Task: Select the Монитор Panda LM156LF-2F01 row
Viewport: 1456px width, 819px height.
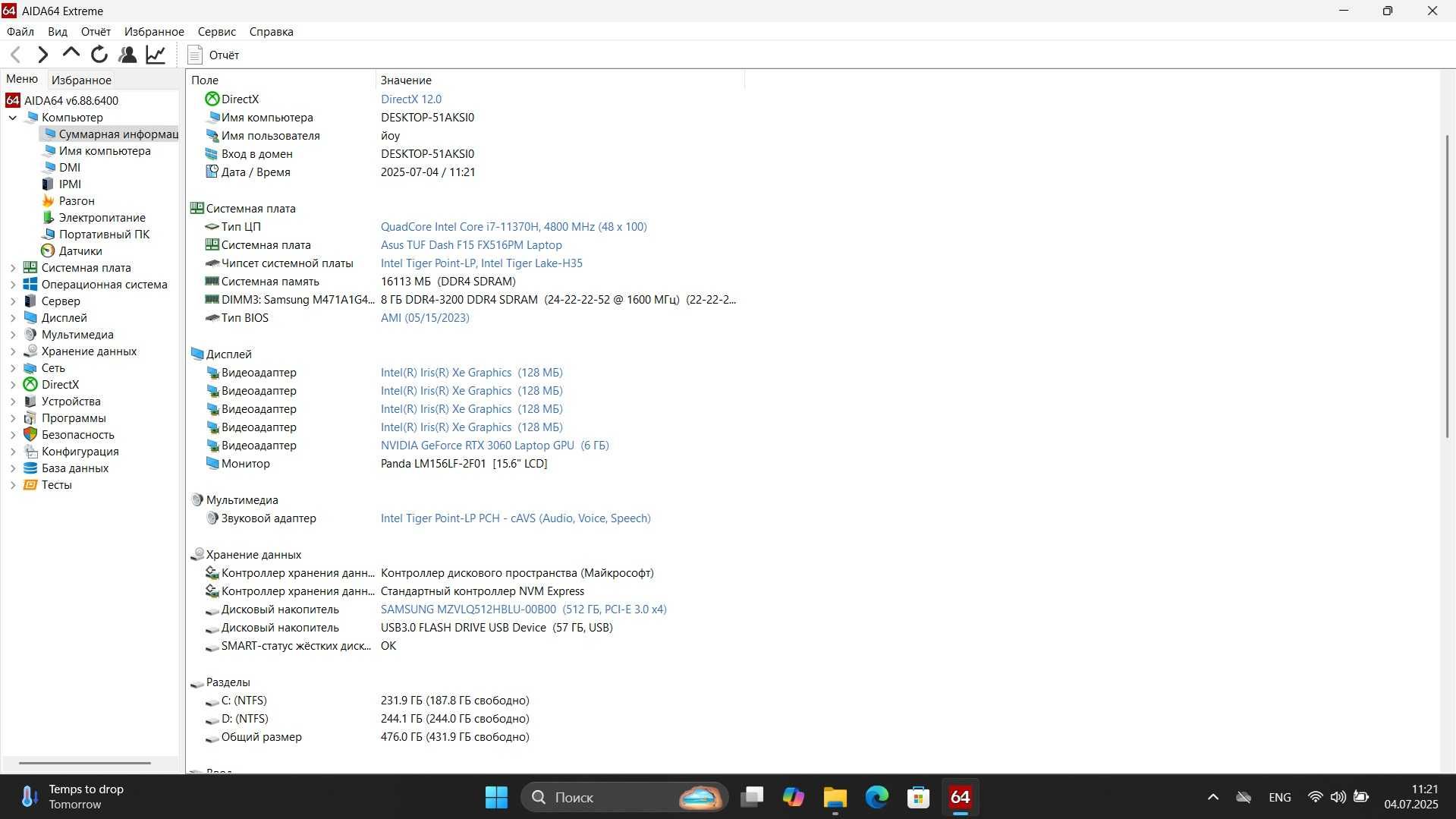Action: [464, 464]
